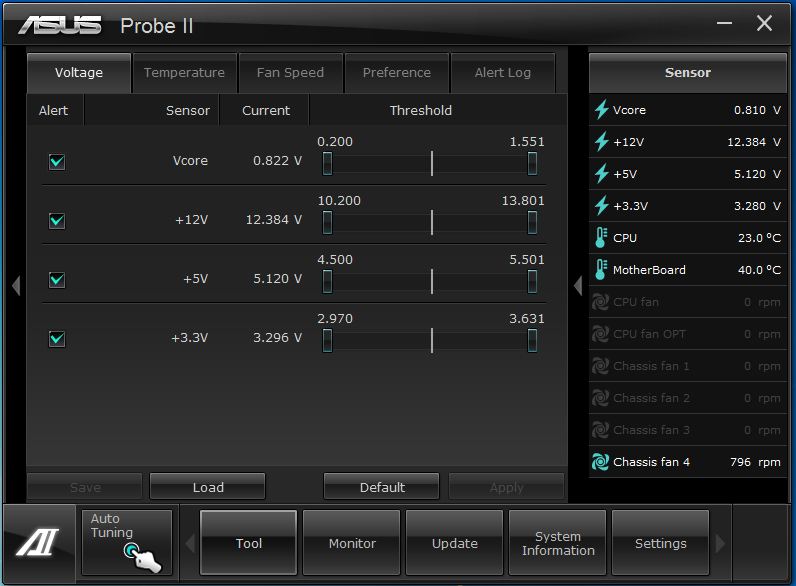Open the Auto Tuning button
The height and width of the screenshot is (586, 796).
pyautogui.click(x=127, y=542)
